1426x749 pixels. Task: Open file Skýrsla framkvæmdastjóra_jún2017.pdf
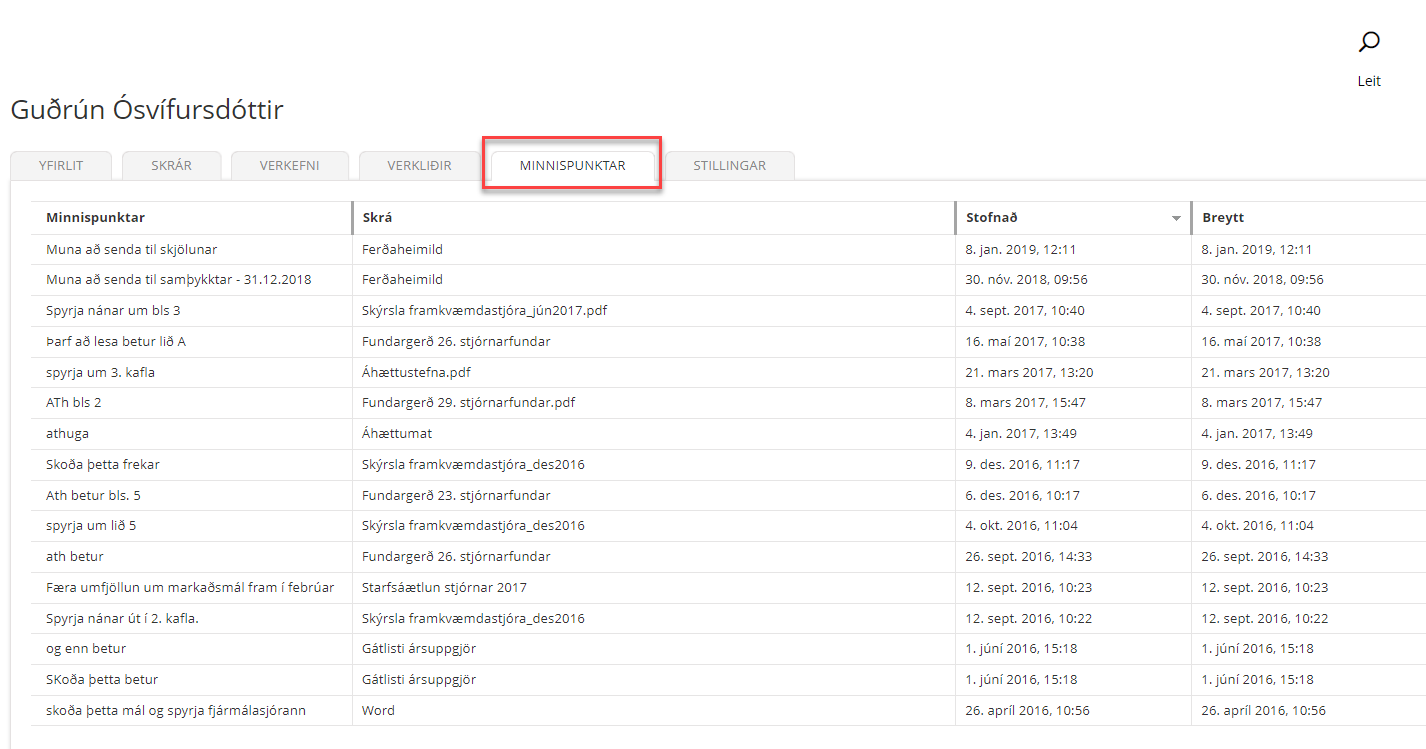(484, 311)
